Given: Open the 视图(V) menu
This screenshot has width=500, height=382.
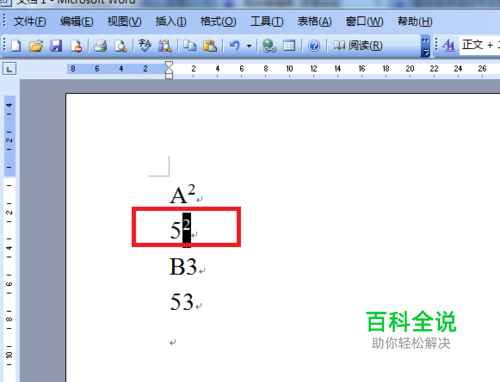Looking at the screenshot, I should [x=124, y=22].
